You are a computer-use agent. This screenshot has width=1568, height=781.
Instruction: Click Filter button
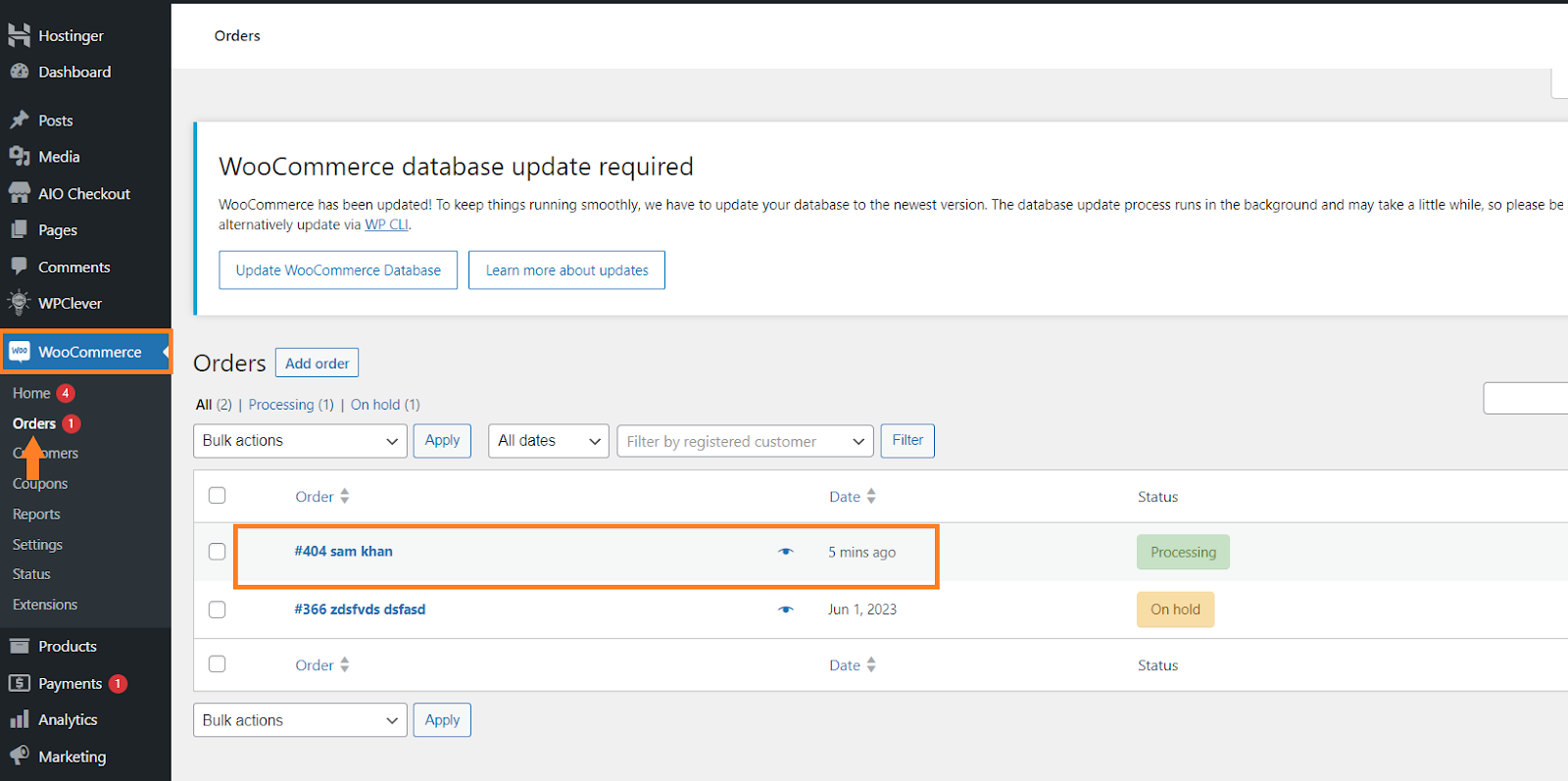pos(907,441)
